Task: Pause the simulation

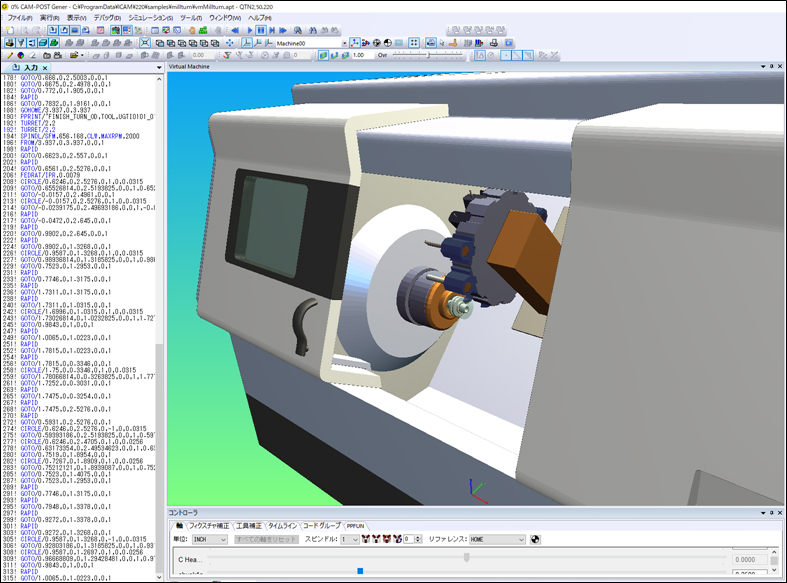Action: pyautogui.click(x=261, y=31)
